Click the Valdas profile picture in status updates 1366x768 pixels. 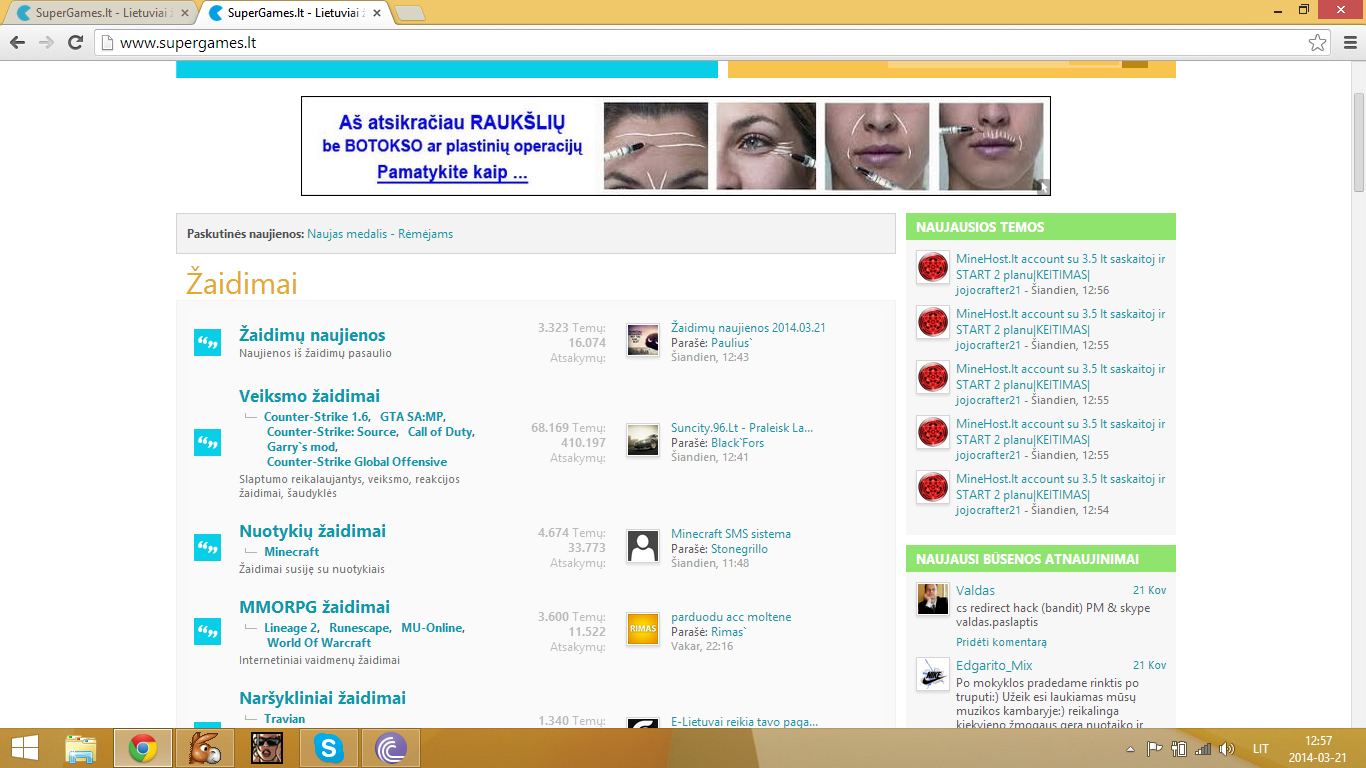click(933, 599)
